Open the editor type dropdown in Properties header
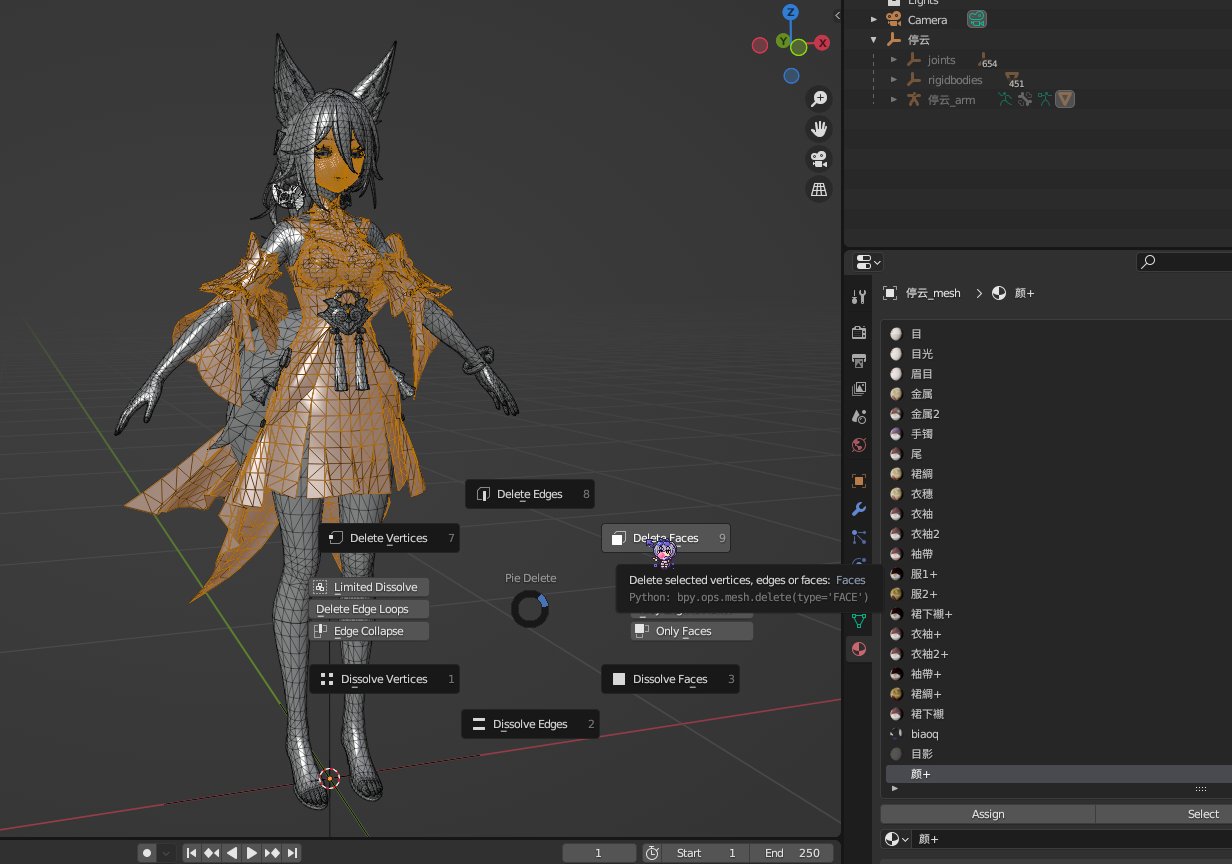This screenshot has height=864, width=1232. pos(866,262)
